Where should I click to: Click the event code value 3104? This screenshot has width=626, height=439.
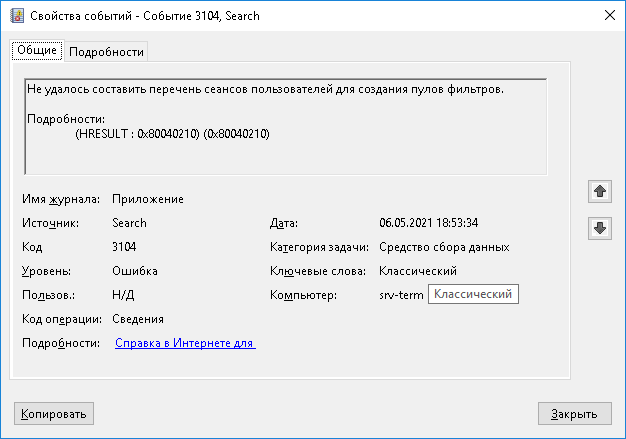coord(124,247)
